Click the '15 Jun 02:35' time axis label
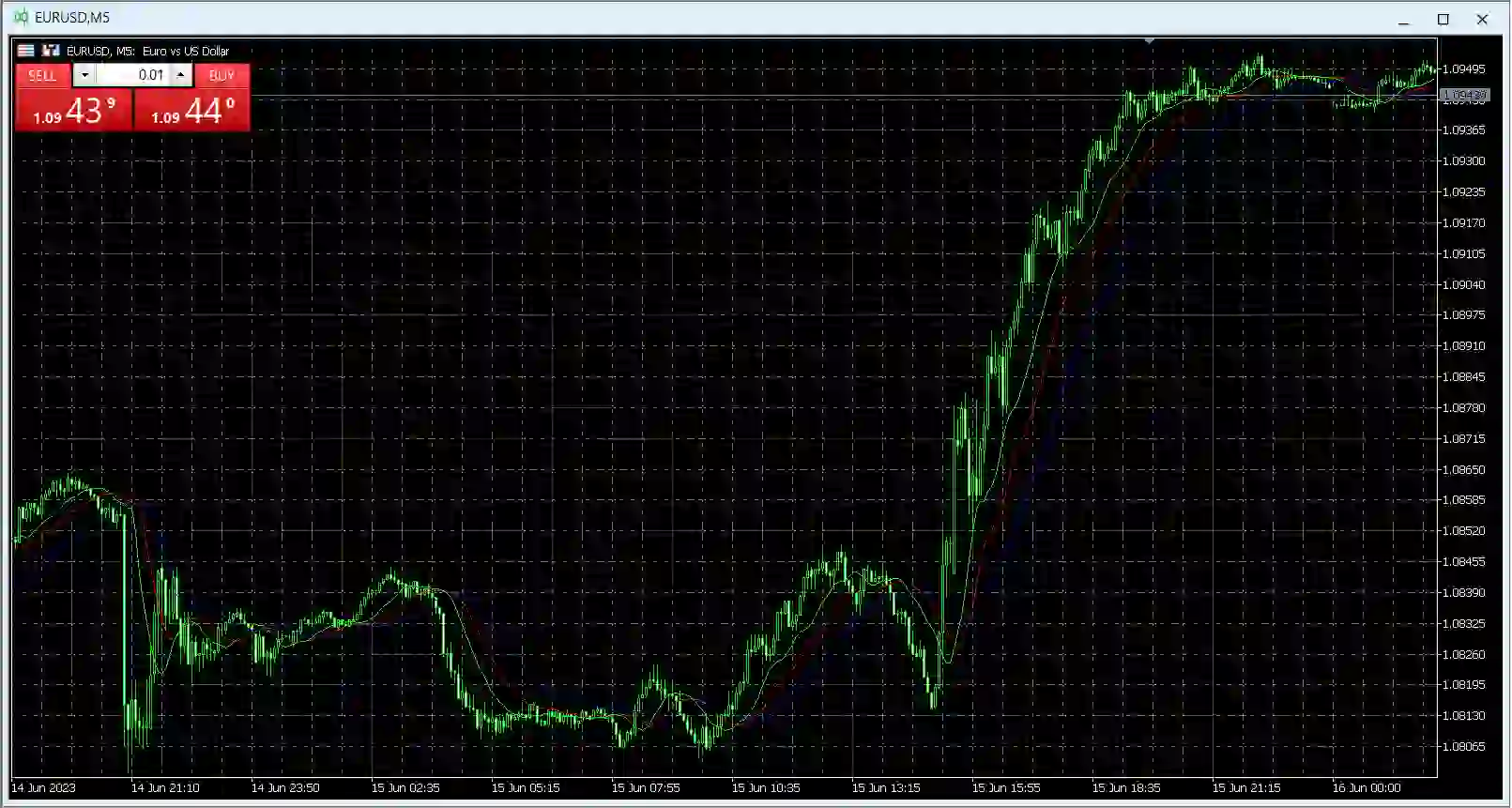Image resolution: width=1512 pixels, height=808 pixels. (x=405, y=787)
